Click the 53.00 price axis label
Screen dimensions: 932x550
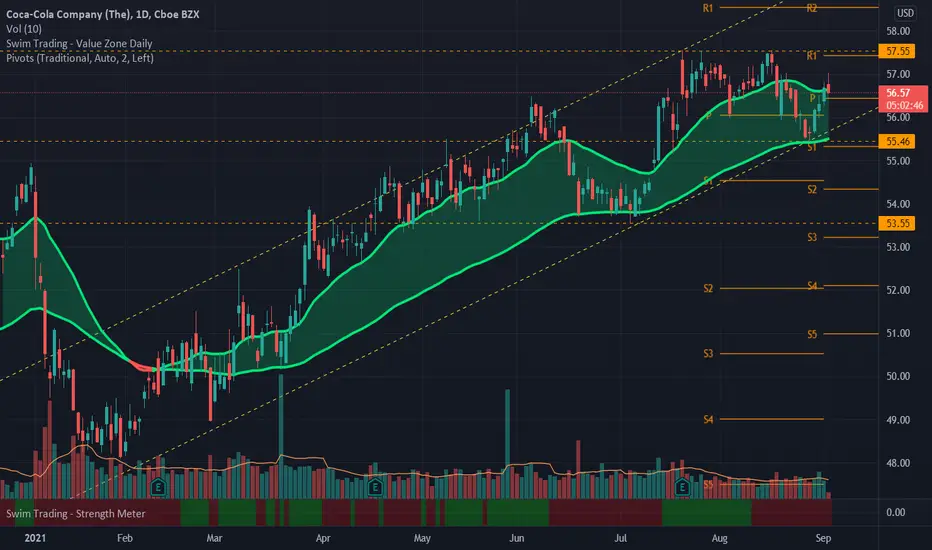[x=898, y=247]
